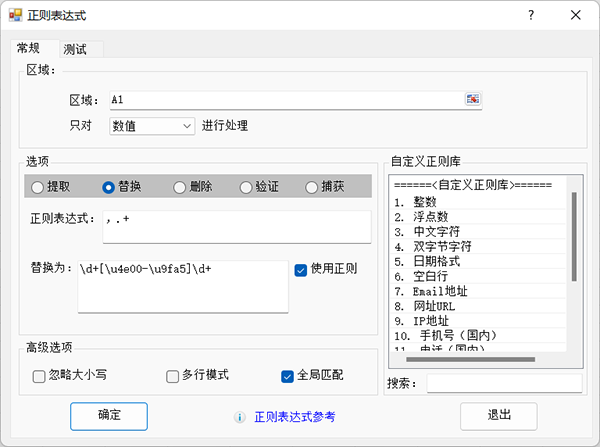Select '9. IP地址' in regex library
The height and width of the screenshot is (447, 600).
(x=479, y=321)
